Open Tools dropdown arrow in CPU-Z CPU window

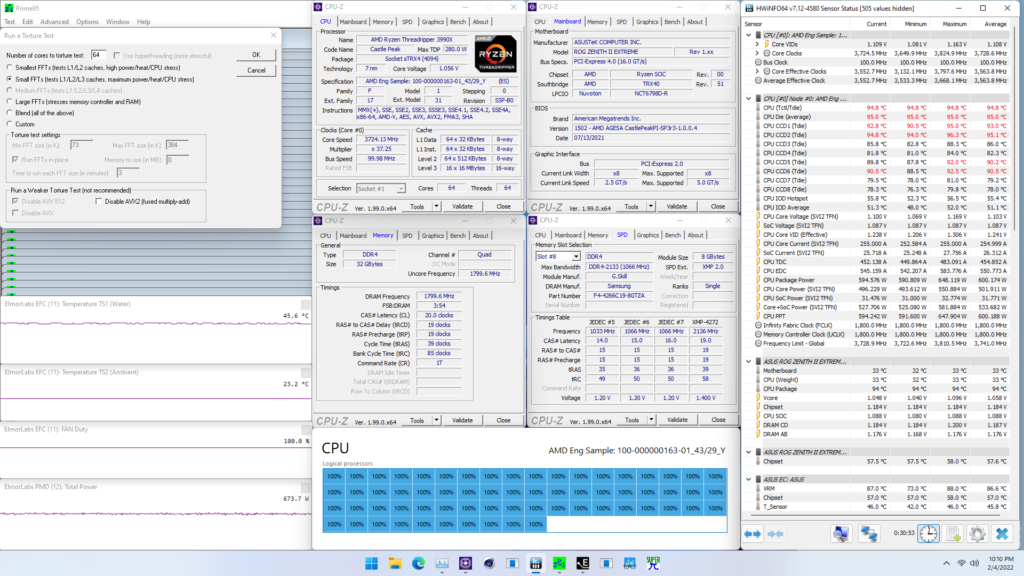(436, 206)
